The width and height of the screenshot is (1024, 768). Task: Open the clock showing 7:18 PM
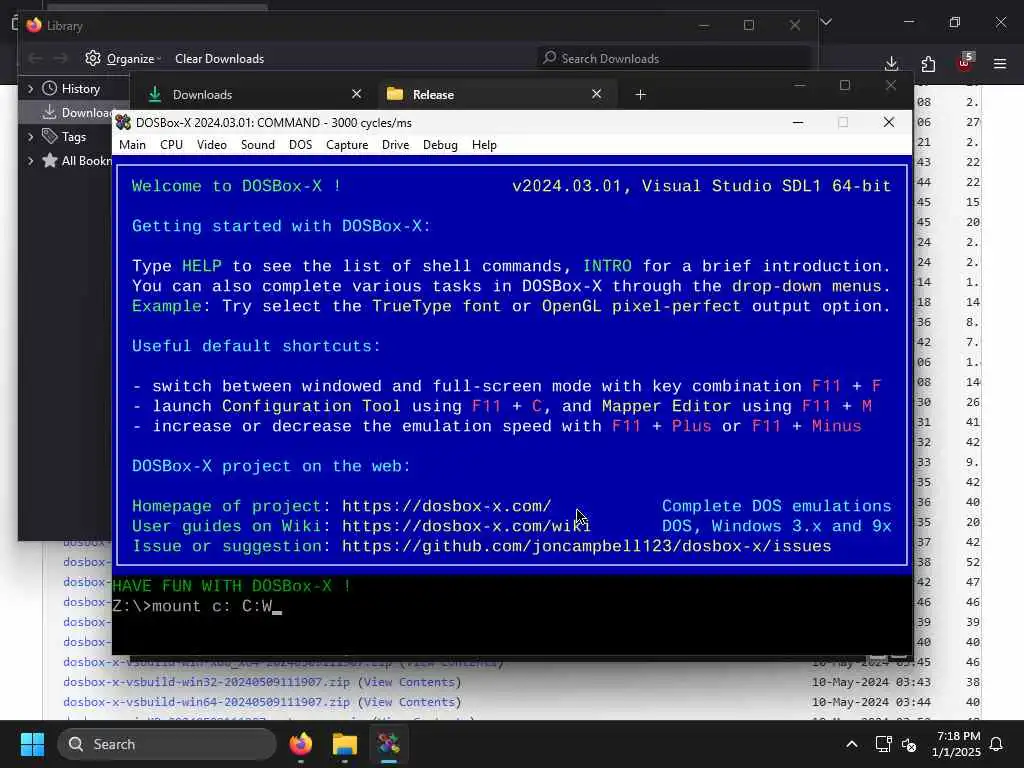click(957, 744)
